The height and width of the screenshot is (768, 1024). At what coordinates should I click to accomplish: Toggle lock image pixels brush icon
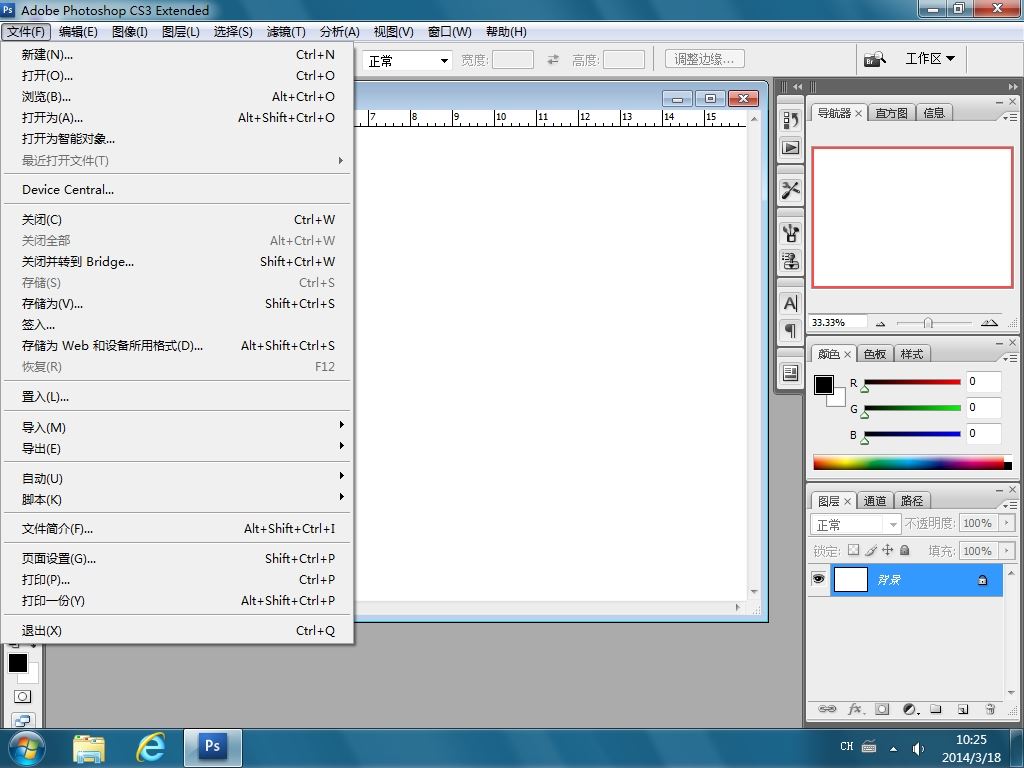coord(871,550)
